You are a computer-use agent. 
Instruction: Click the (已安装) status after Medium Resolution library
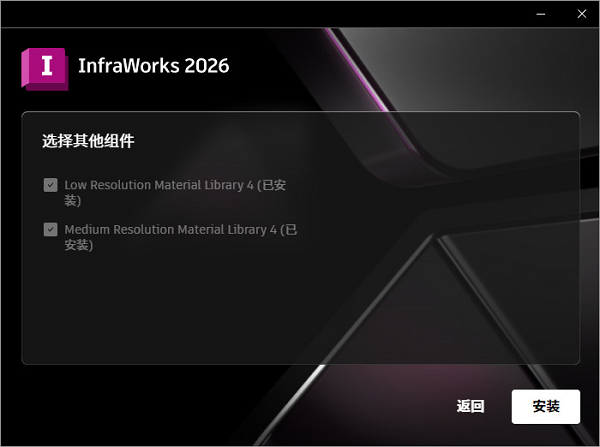[x=80, y=245]
